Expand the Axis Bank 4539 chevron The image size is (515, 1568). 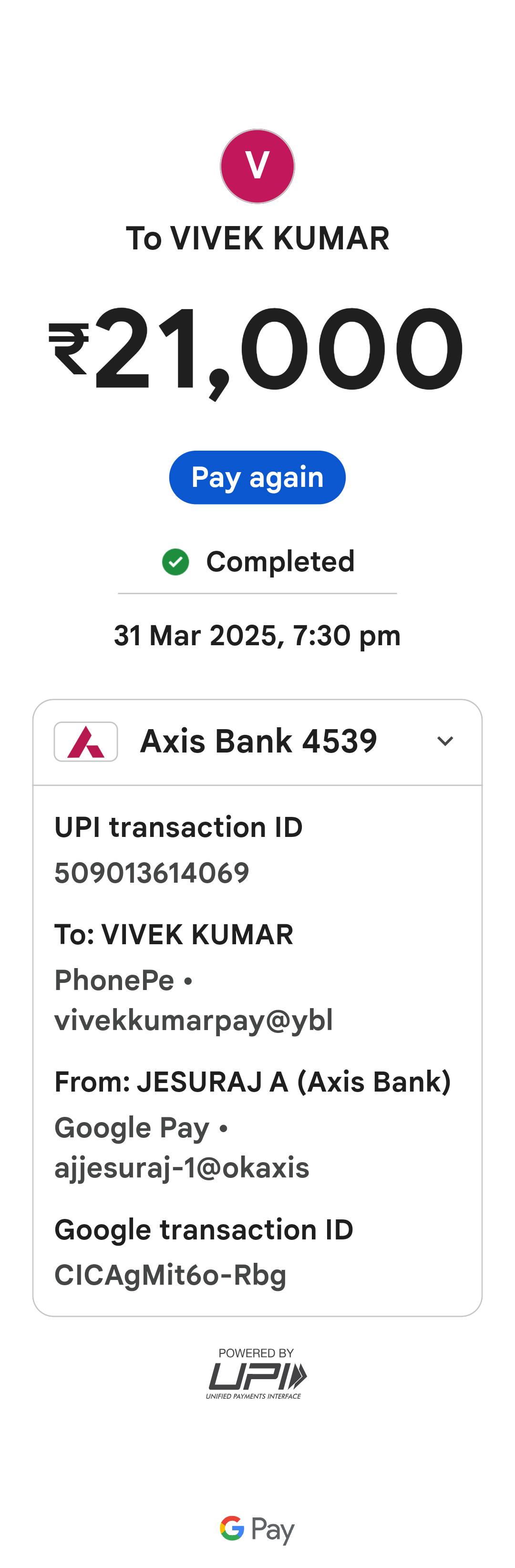445,742
